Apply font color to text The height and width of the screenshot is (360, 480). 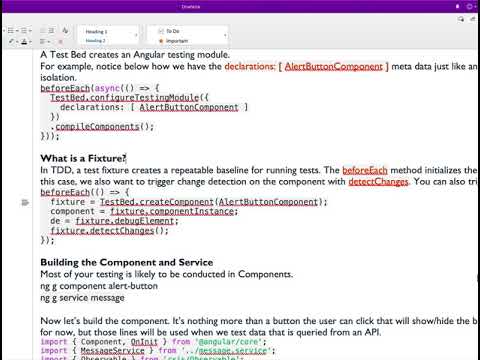(24, 42)
